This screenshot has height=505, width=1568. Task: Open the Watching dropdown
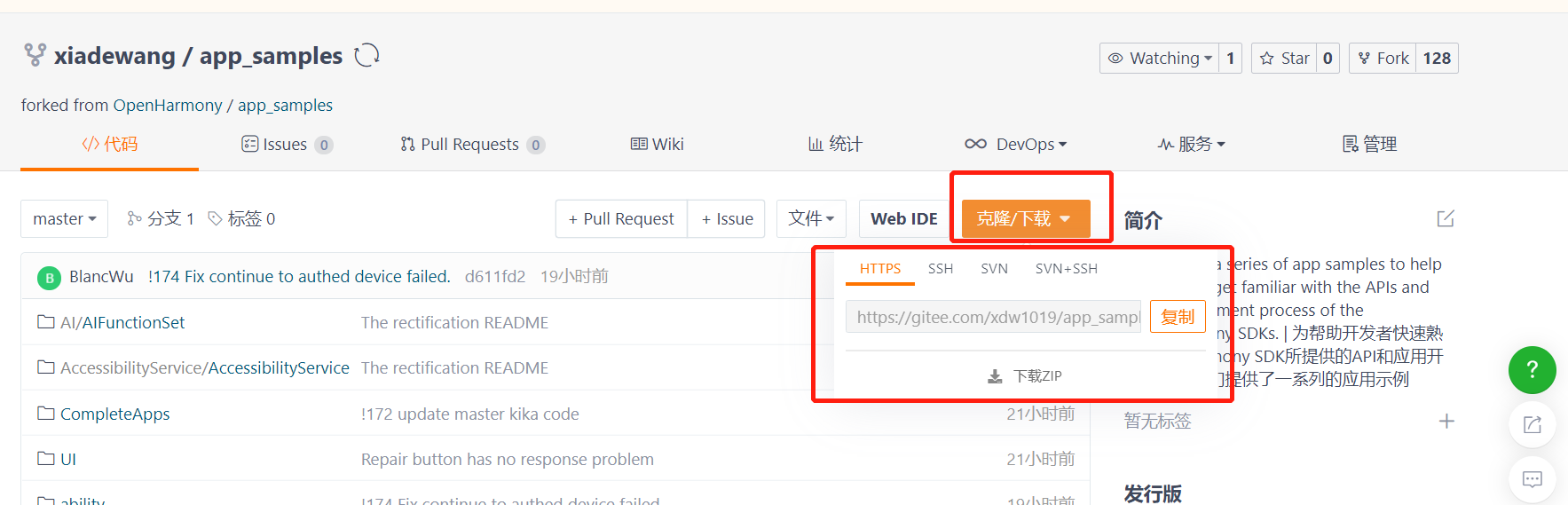point(1159,59)
